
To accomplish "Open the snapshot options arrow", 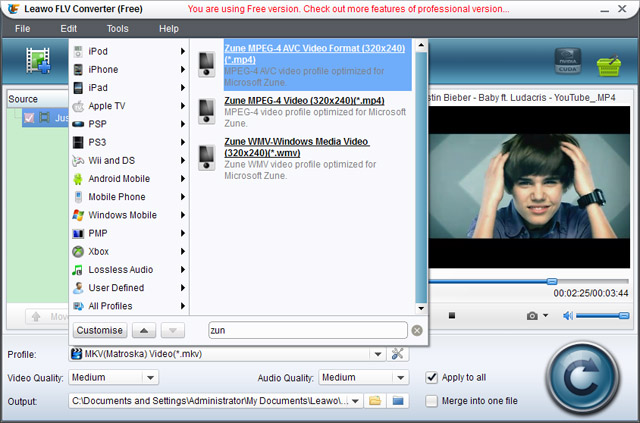I will pos(545,315).
